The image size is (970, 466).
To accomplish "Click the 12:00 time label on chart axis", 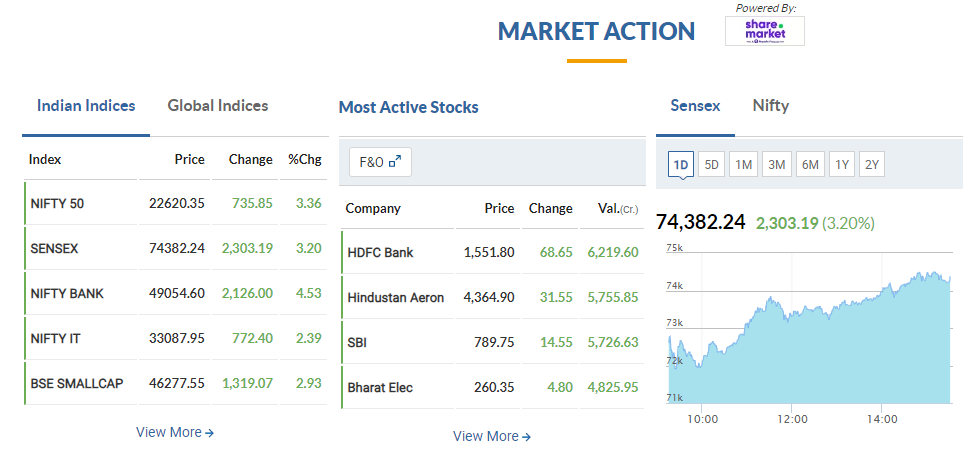I will click(792, 419).
